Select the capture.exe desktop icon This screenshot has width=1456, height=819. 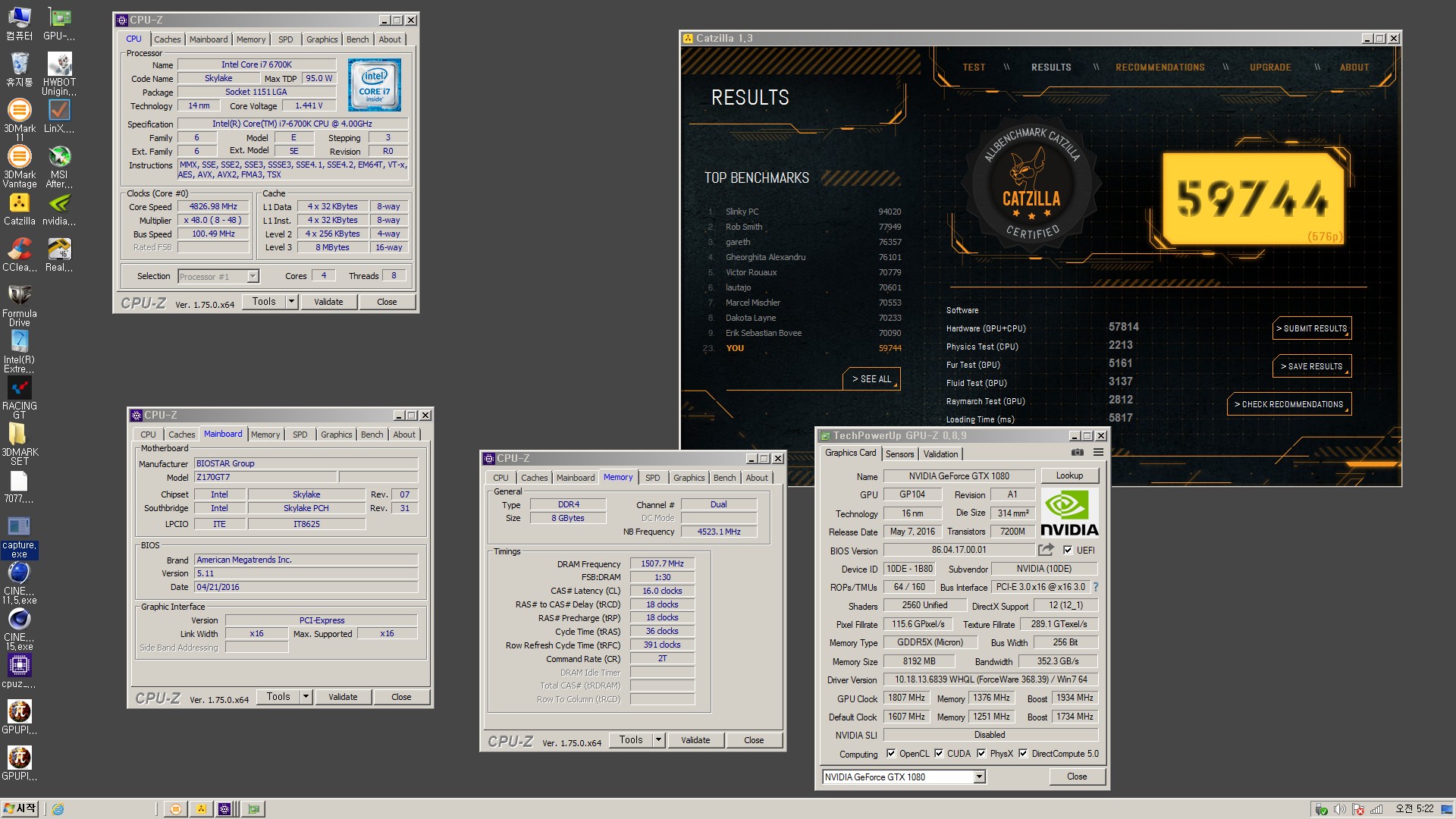point(20,537)
